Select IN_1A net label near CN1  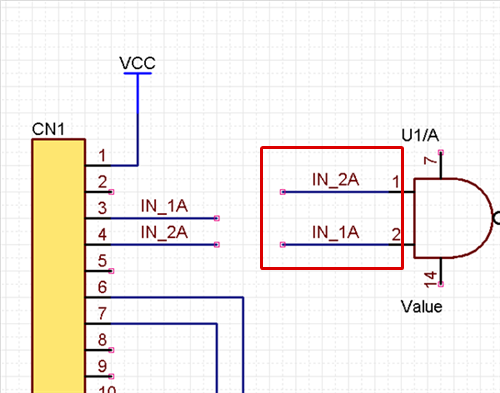(x=164, y=206)
